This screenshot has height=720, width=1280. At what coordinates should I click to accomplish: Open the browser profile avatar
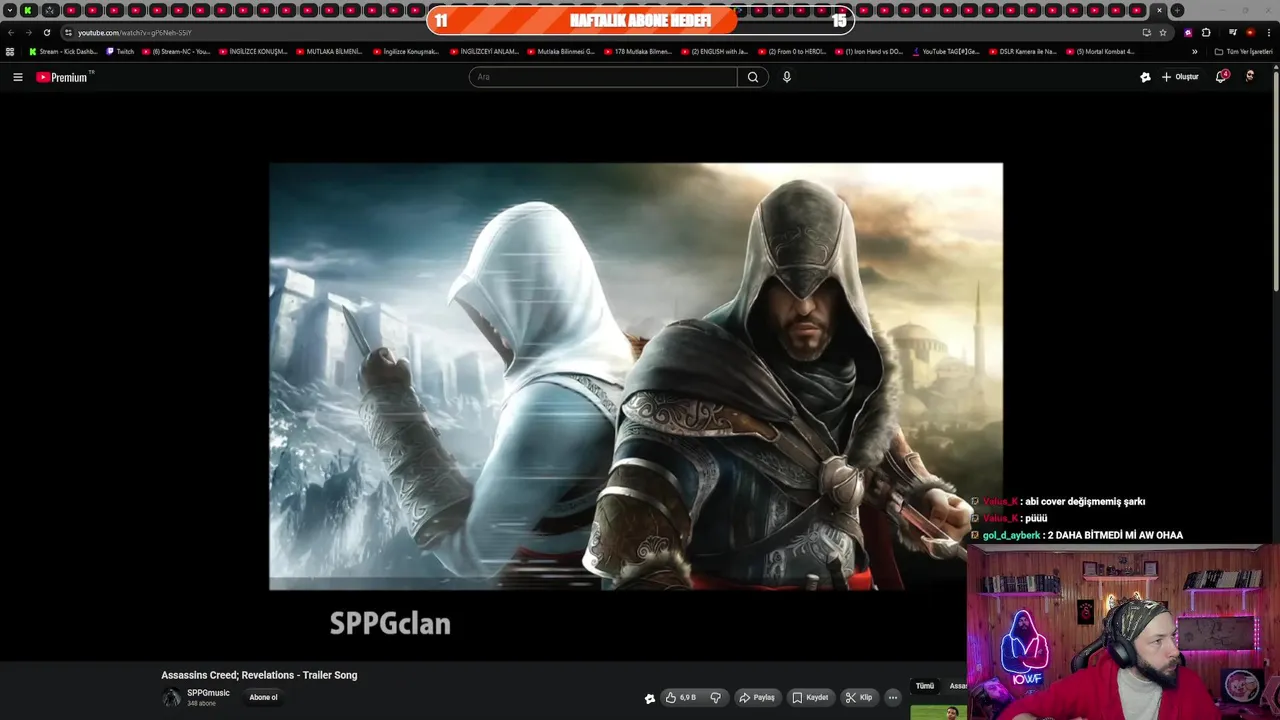pos(1250,32)
